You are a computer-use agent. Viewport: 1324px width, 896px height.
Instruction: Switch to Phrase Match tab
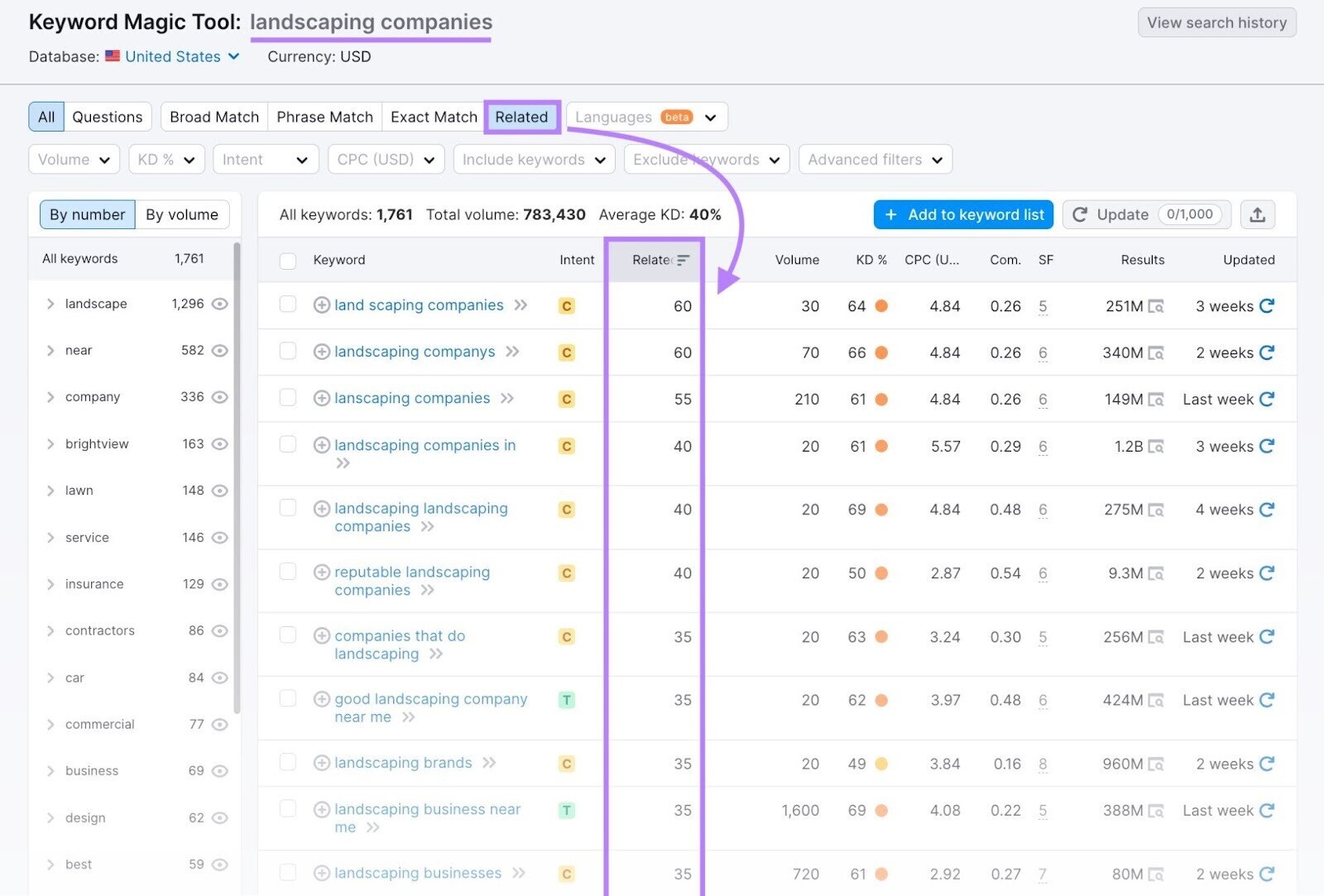pyautogui.click(x=325, y=117)
